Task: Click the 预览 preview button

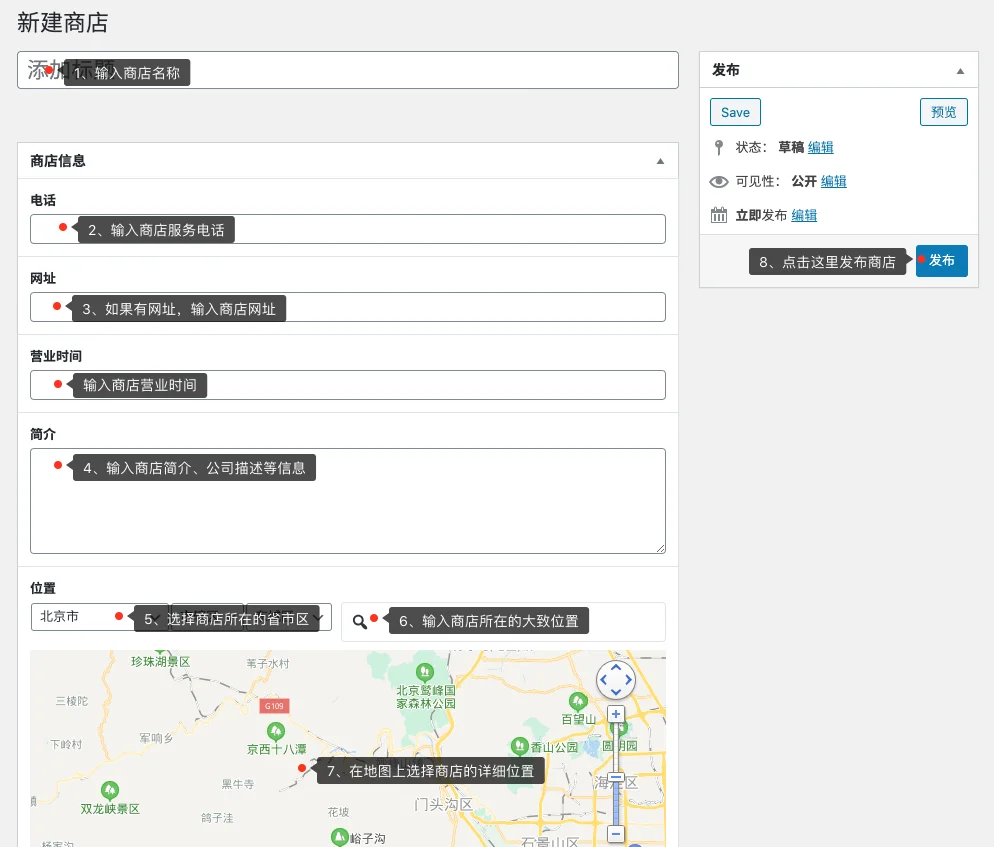Action: [x=943, y=112]
